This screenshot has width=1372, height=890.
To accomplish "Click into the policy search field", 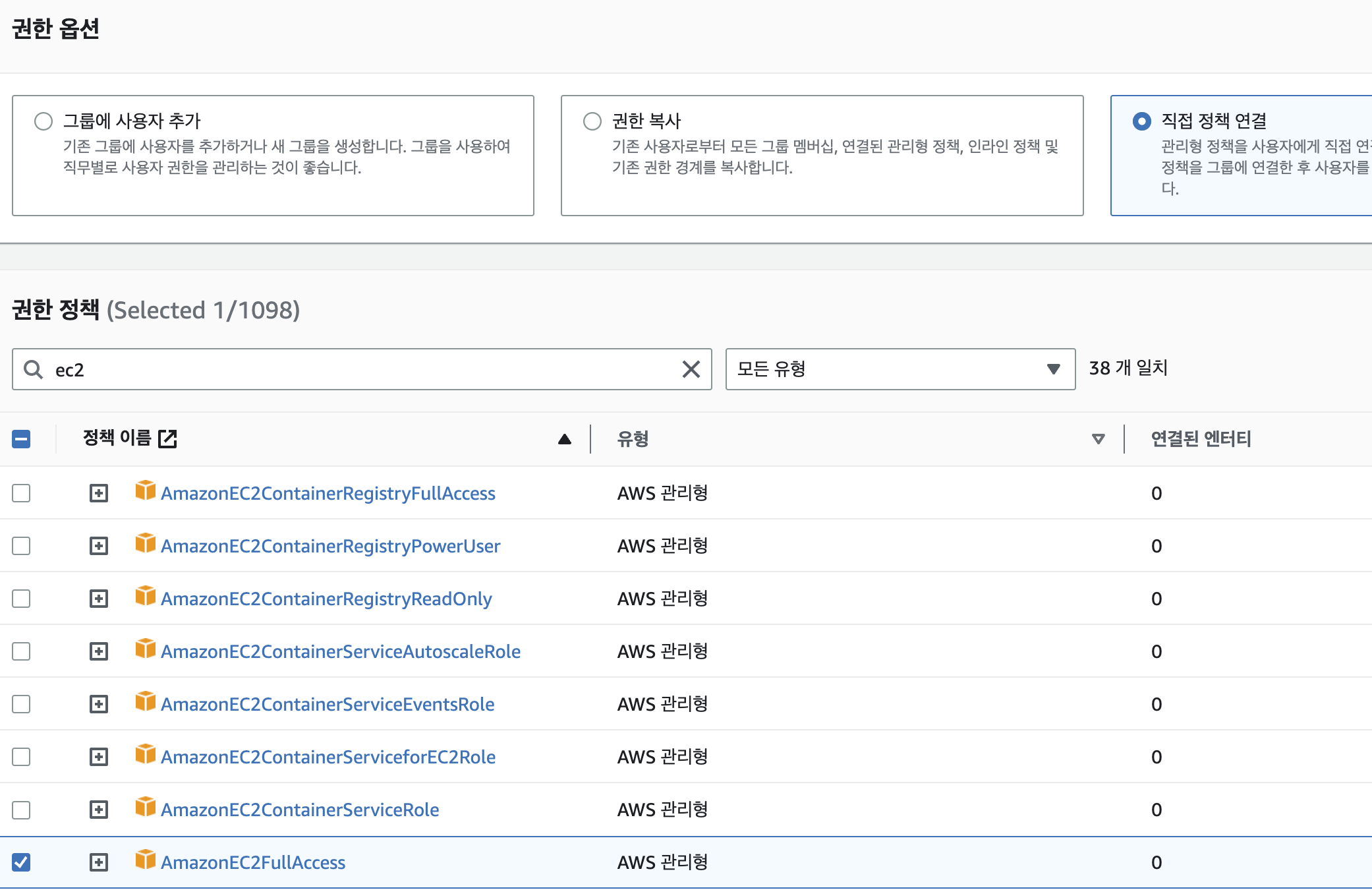I will pyautogui.click(x=362, y=369).
